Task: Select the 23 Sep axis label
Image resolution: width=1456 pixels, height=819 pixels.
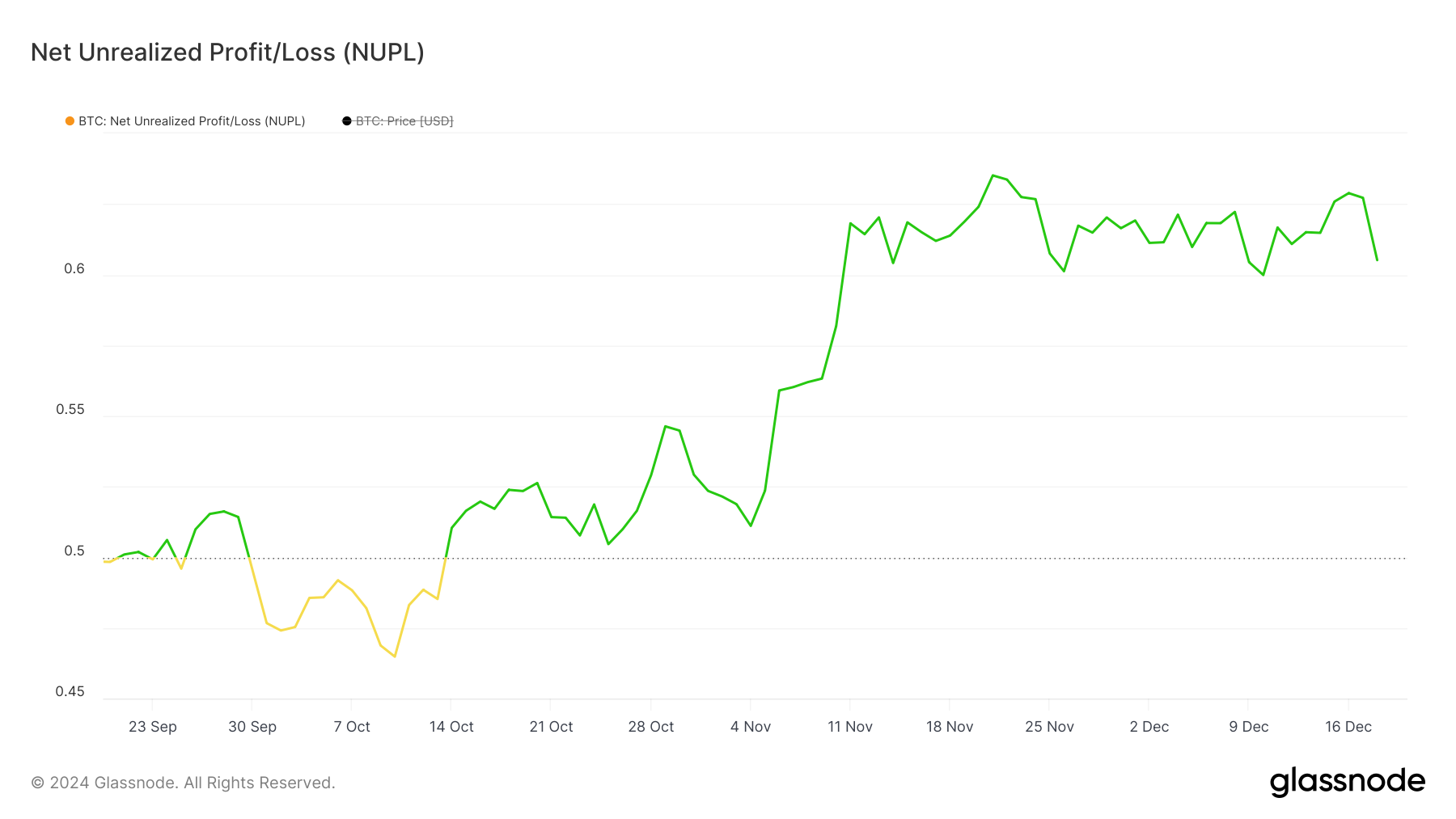Action: coord(154,726)
